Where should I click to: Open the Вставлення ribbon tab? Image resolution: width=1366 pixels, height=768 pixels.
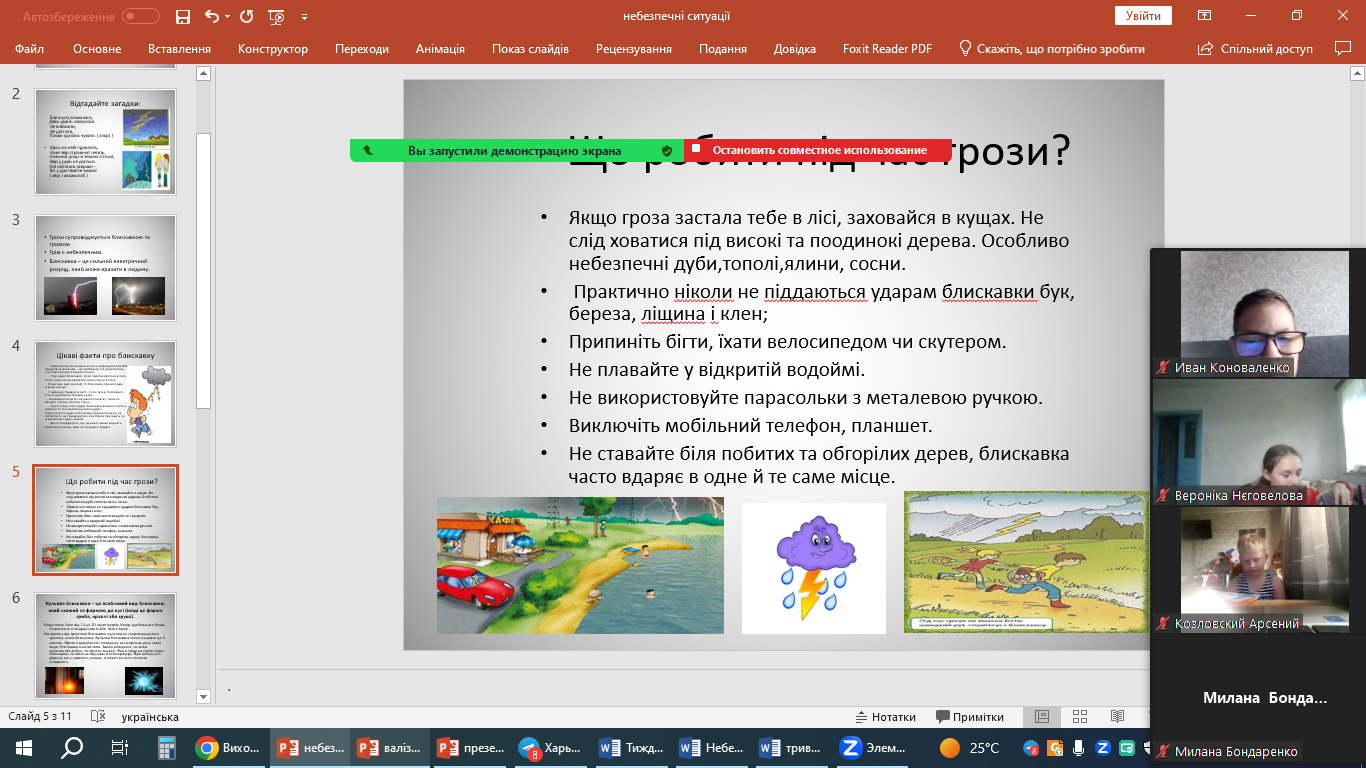point(179,49)
